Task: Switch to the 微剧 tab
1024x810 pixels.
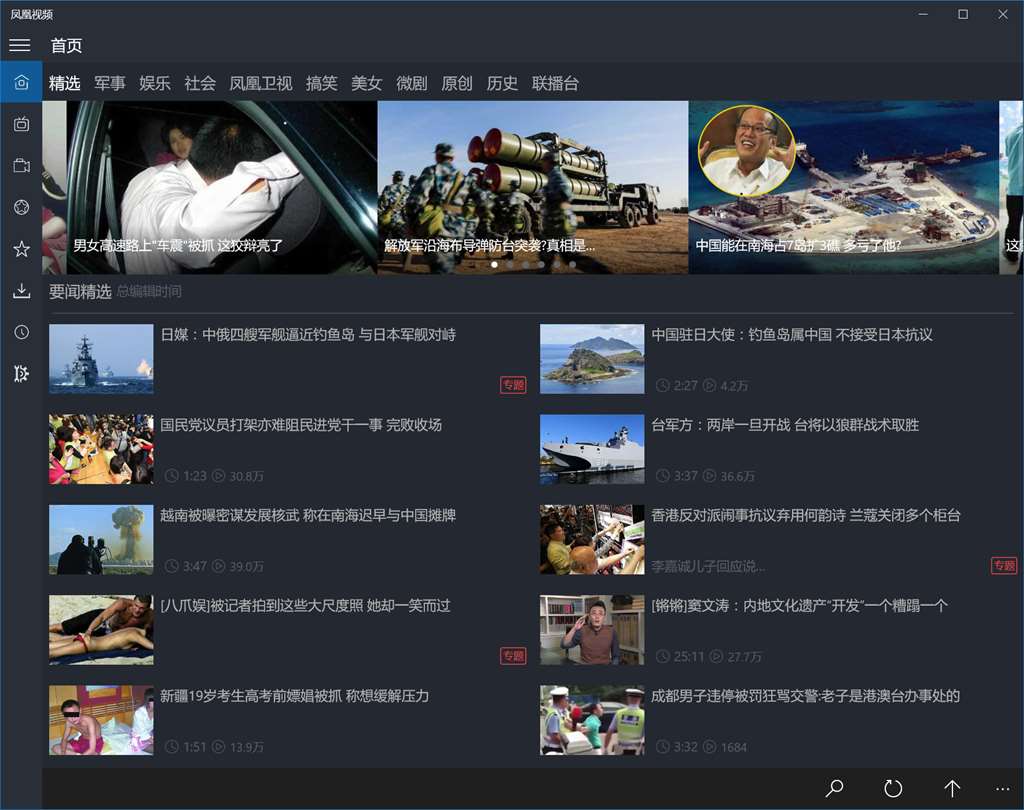Action: coord(411,84)
